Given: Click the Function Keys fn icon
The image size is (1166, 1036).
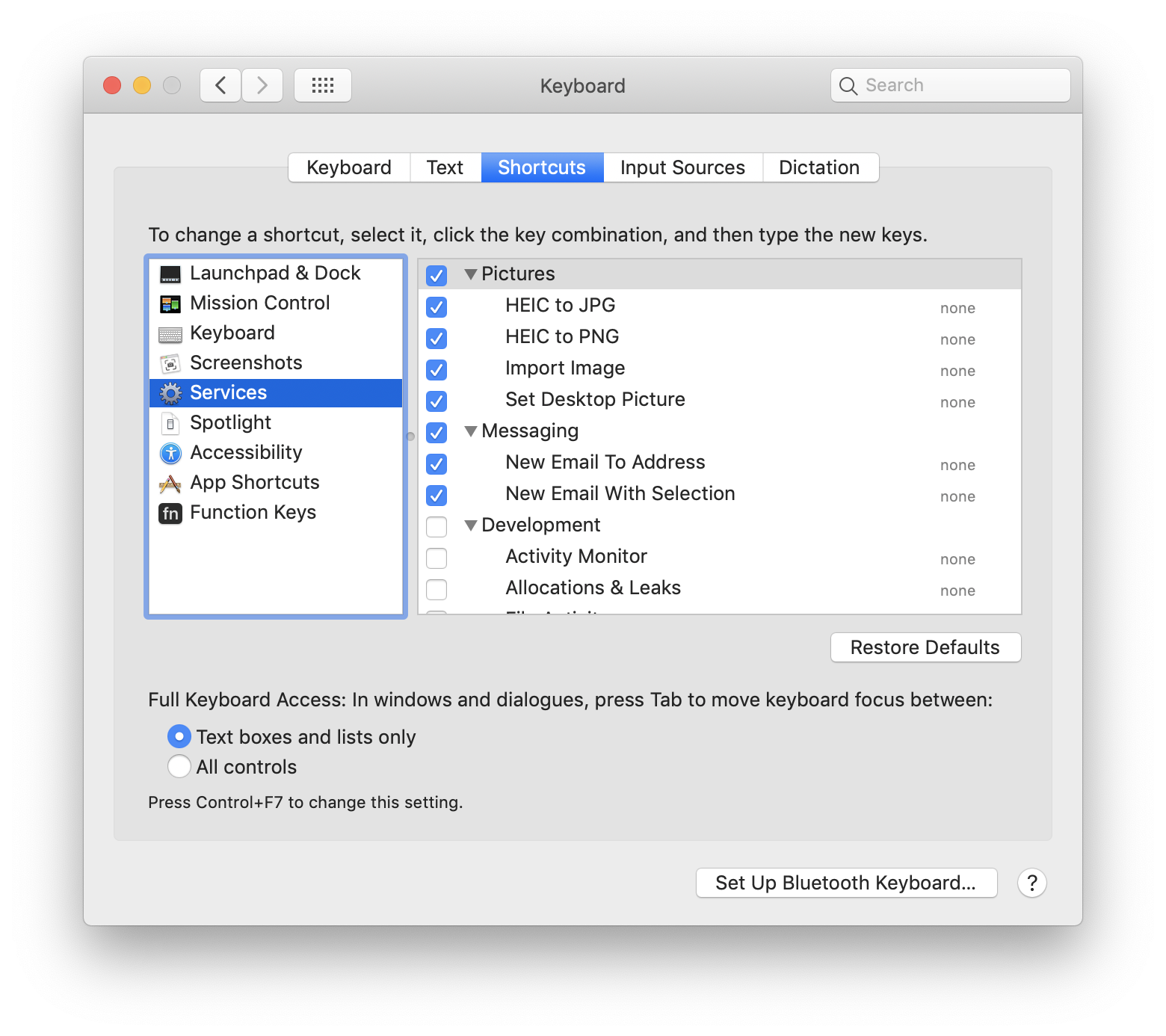Looking at the screenshot, I should 170,514.
